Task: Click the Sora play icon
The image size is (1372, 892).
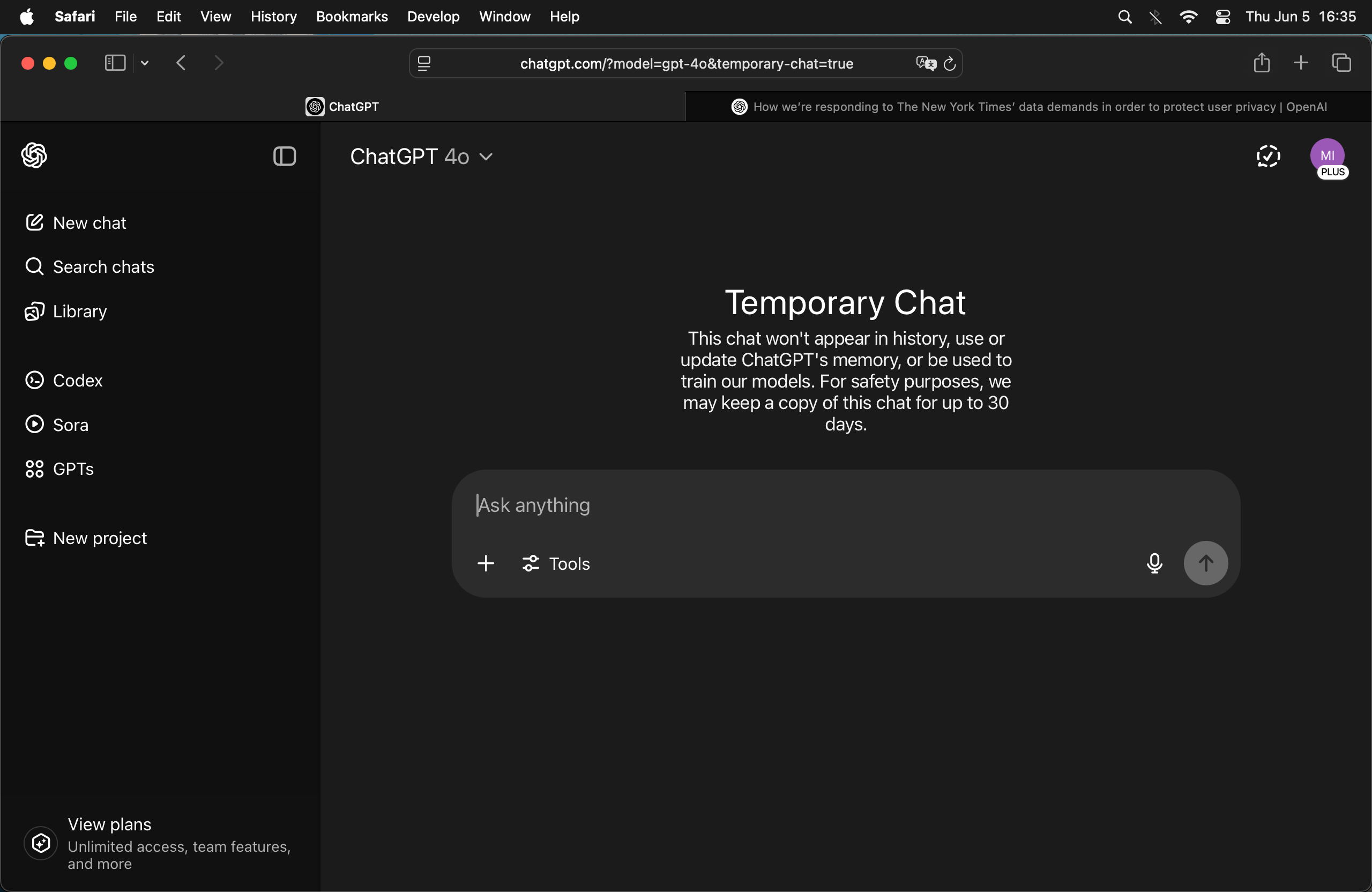Action: (x=35, y=425)
